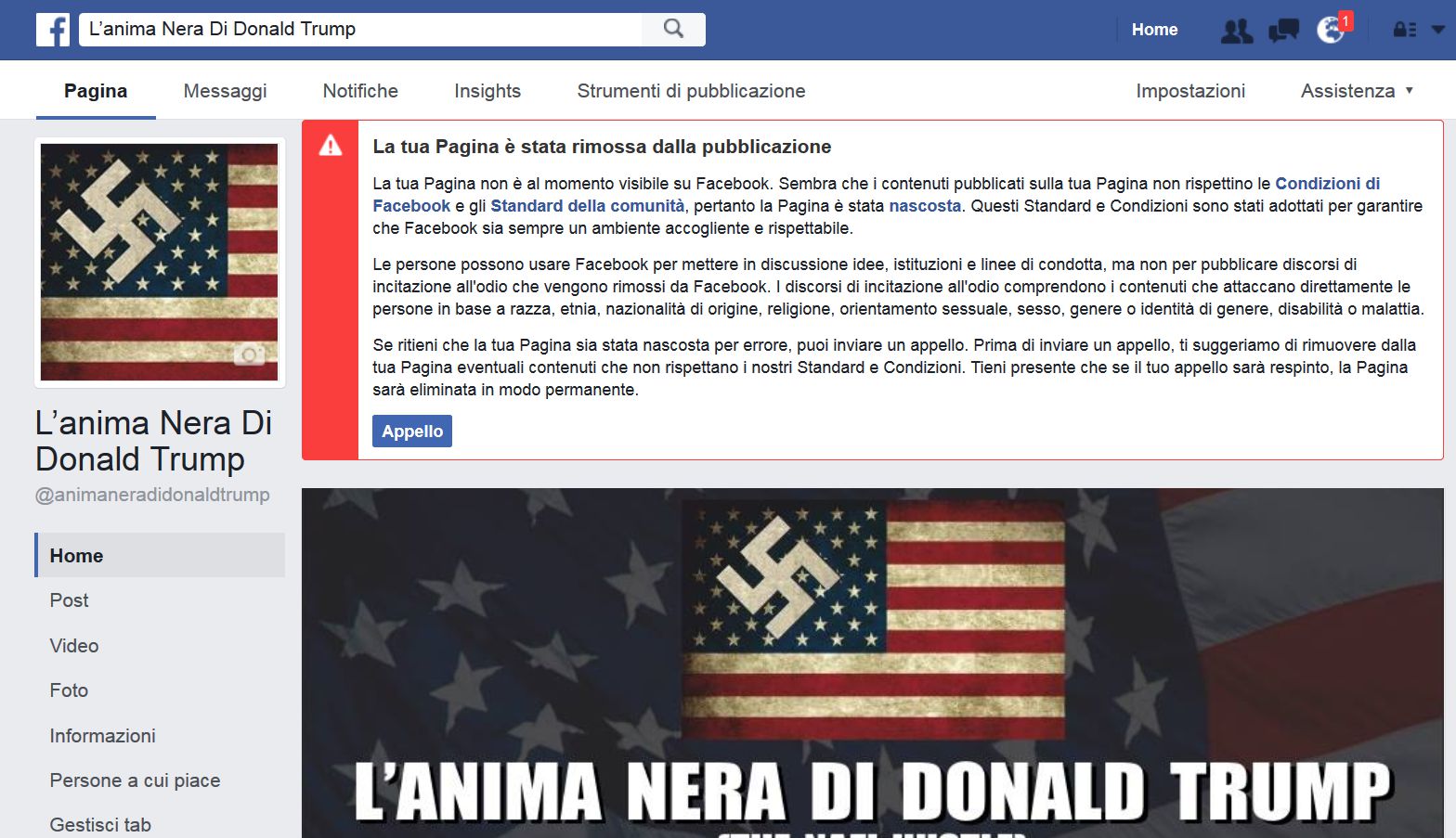Open Strumenti di pubblicazione tab
Image resolution: width=1456 pixels, height=838 pixels.
pos(691,91)
